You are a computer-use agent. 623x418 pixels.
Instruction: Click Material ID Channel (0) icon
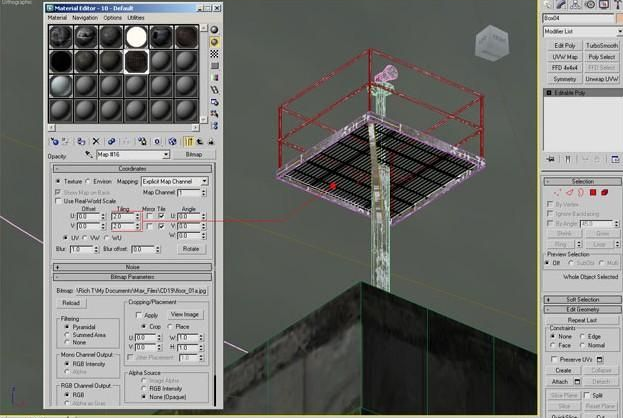pos(157,141)
